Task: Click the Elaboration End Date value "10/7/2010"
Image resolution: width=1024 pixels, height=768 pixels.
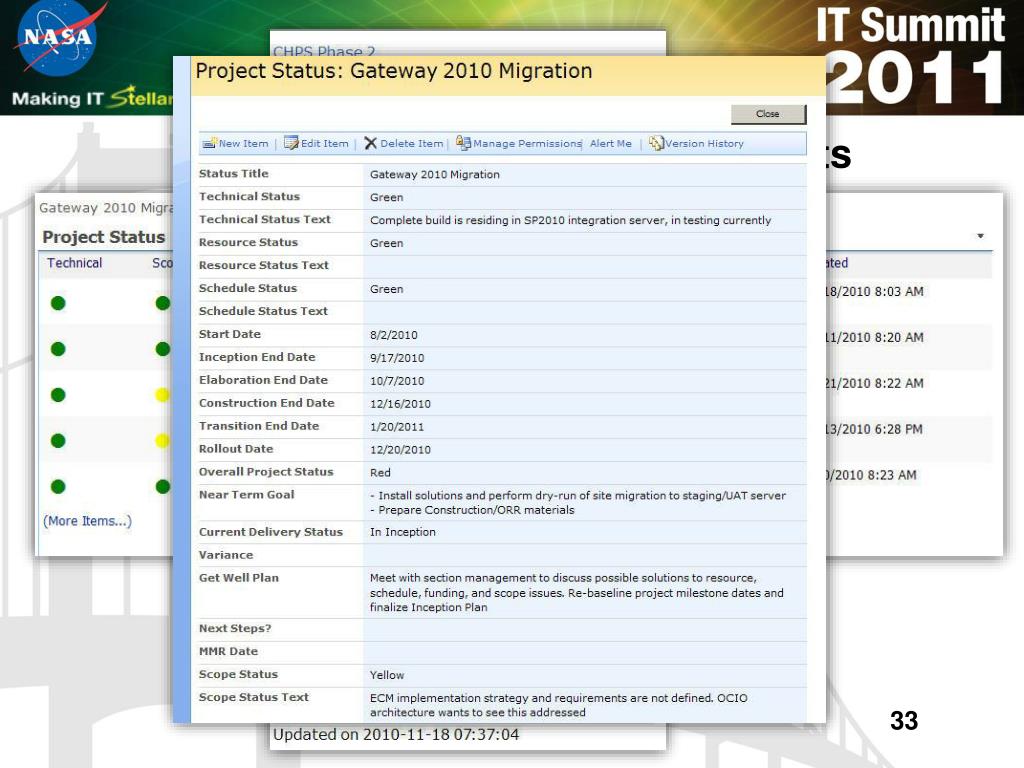Action: click(x=397, y=381)
